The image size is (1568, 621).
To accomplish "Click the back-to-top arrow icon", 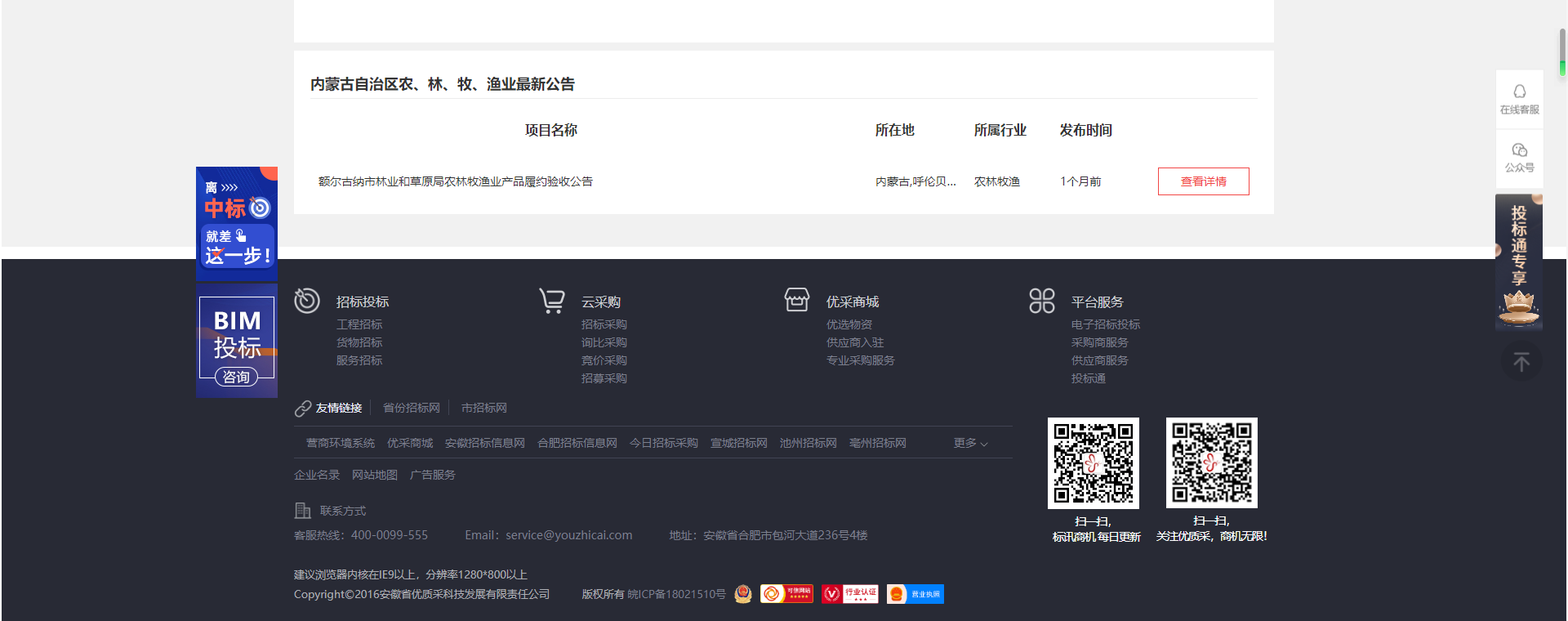I will click(x=1521, y=362).
